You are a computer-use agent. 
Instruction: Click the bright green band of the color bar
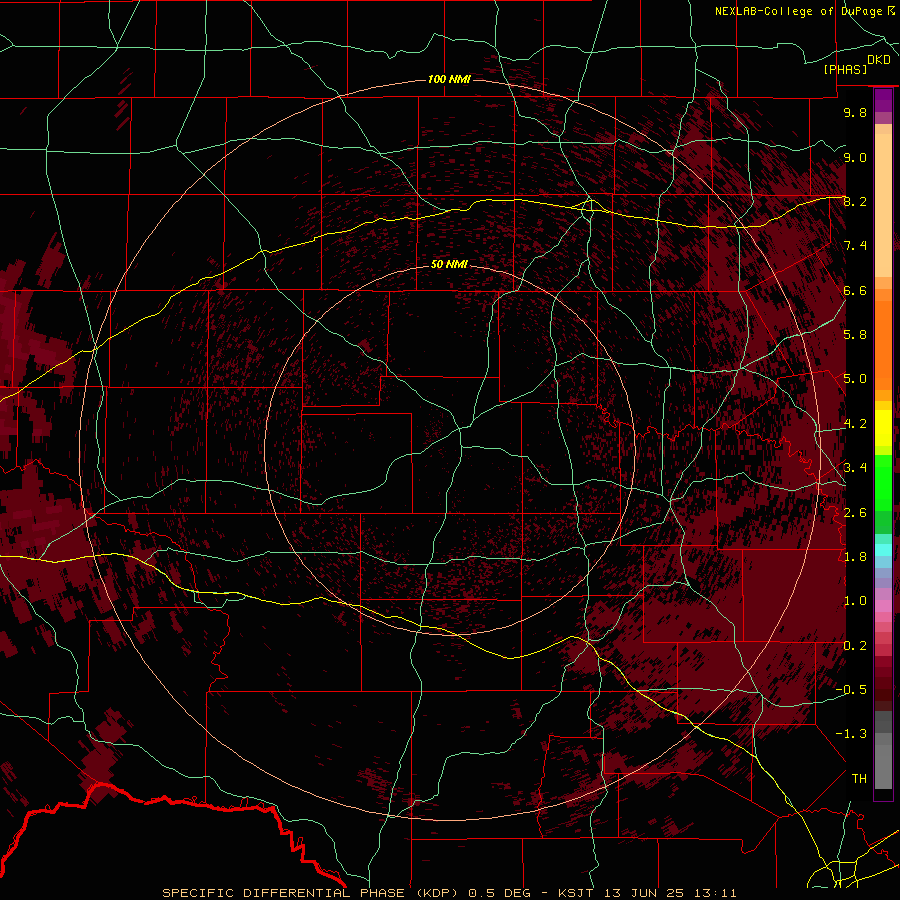click(x=883, y=482)
